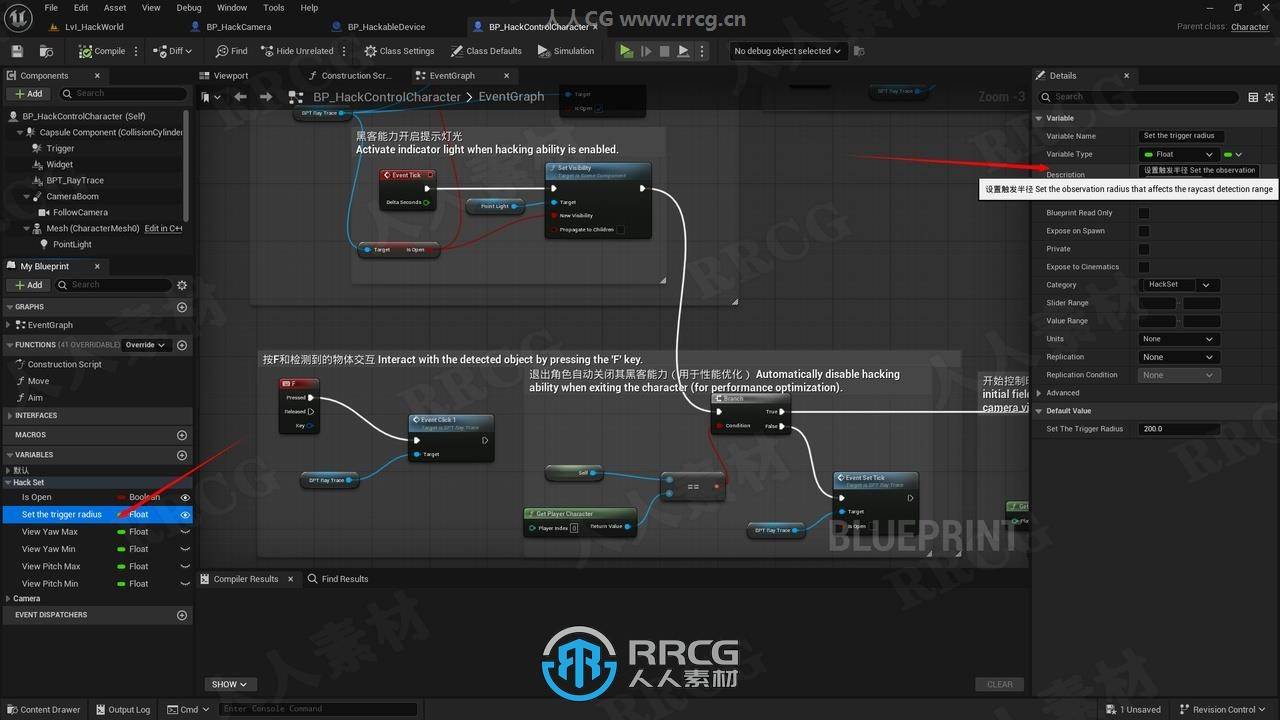Toggle the Details property matrix view icon

coord(1253,97)
